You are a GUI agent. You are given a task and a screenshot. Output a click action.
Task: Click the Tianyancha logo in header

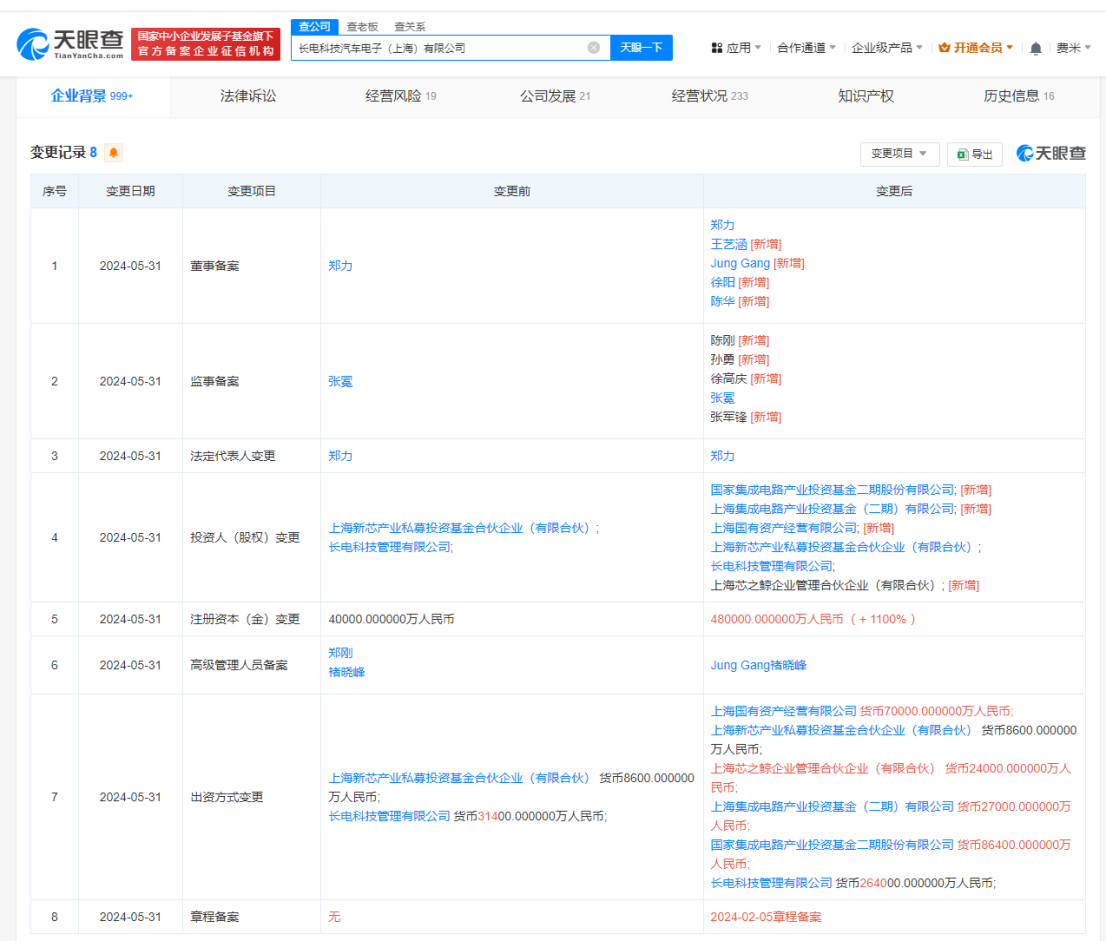pyautogui.click(x=70, y=44)
